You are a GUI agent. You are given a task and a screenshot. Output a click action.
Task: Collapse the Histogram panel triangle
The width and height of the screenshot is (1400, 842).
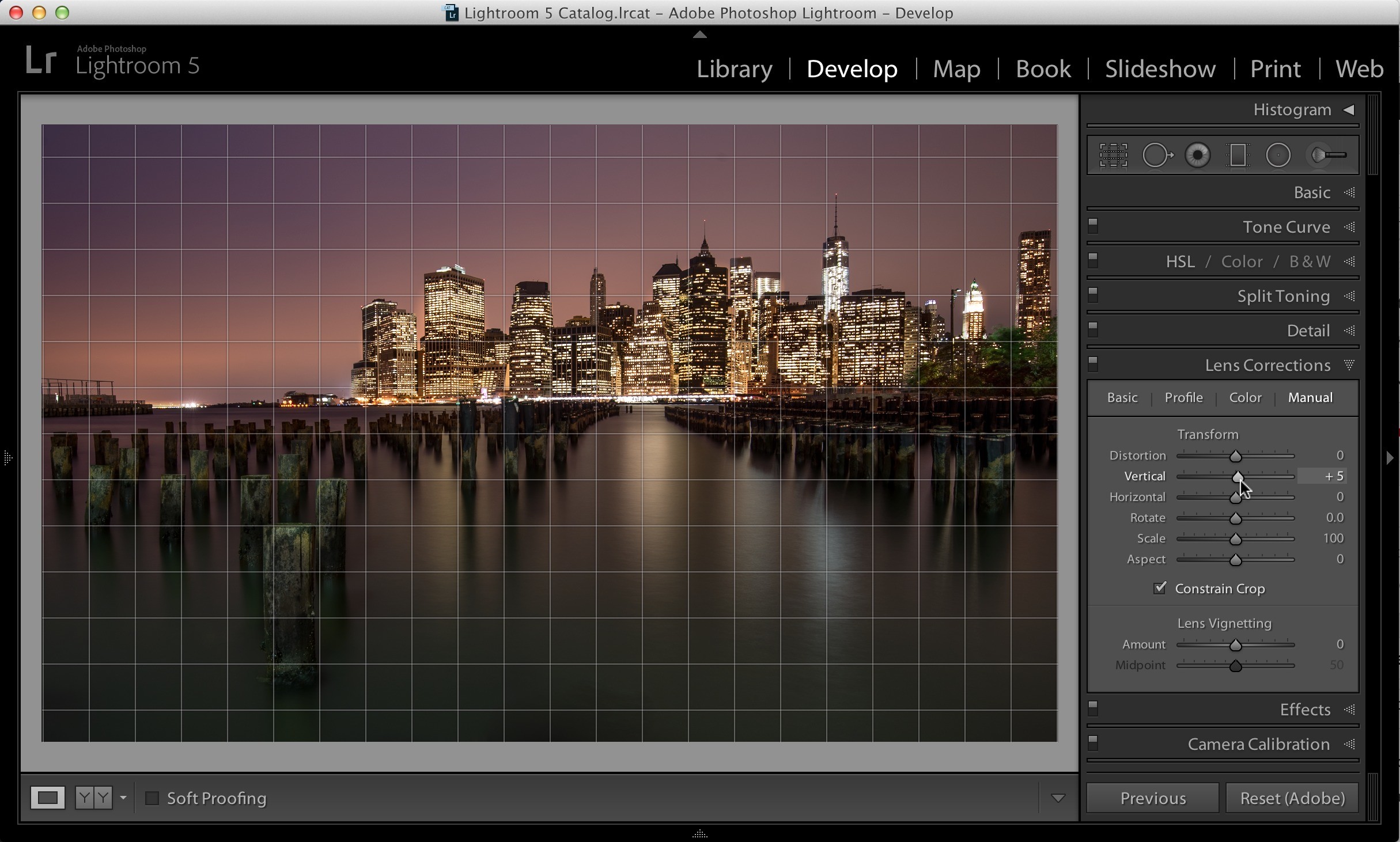pyautogui.click(x=1349, y=109)
